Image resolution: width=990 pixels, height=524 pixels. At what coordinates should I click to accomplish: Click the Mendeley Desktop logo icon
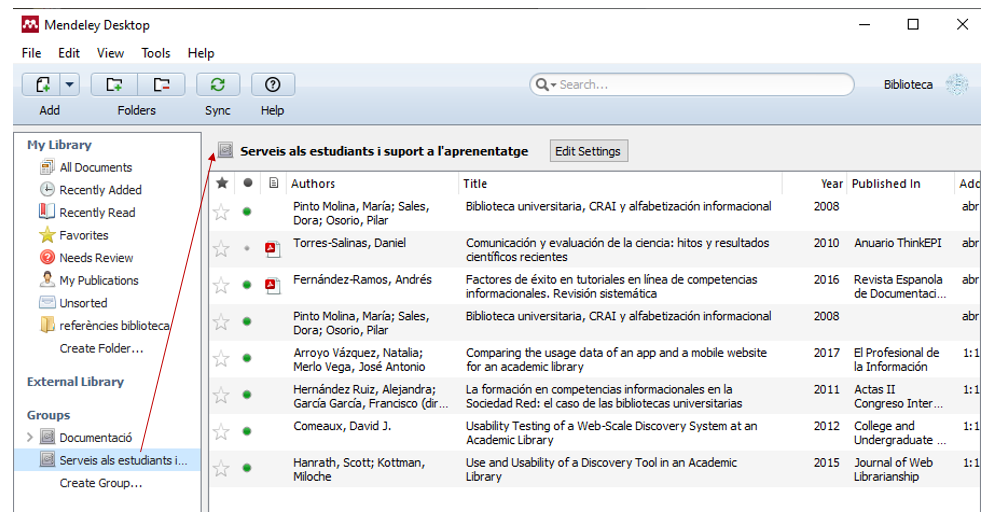[30, 25]
